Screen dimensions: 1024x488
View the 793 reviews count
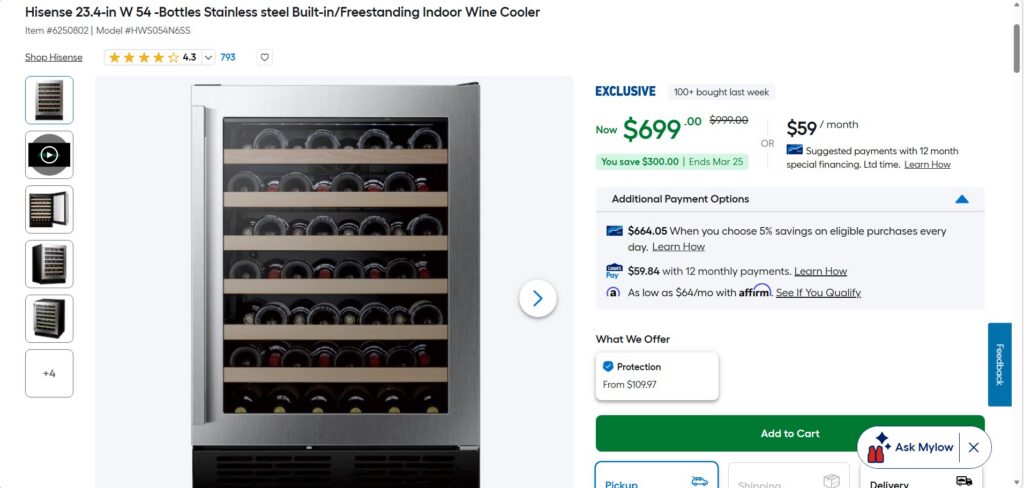[228, 57]
